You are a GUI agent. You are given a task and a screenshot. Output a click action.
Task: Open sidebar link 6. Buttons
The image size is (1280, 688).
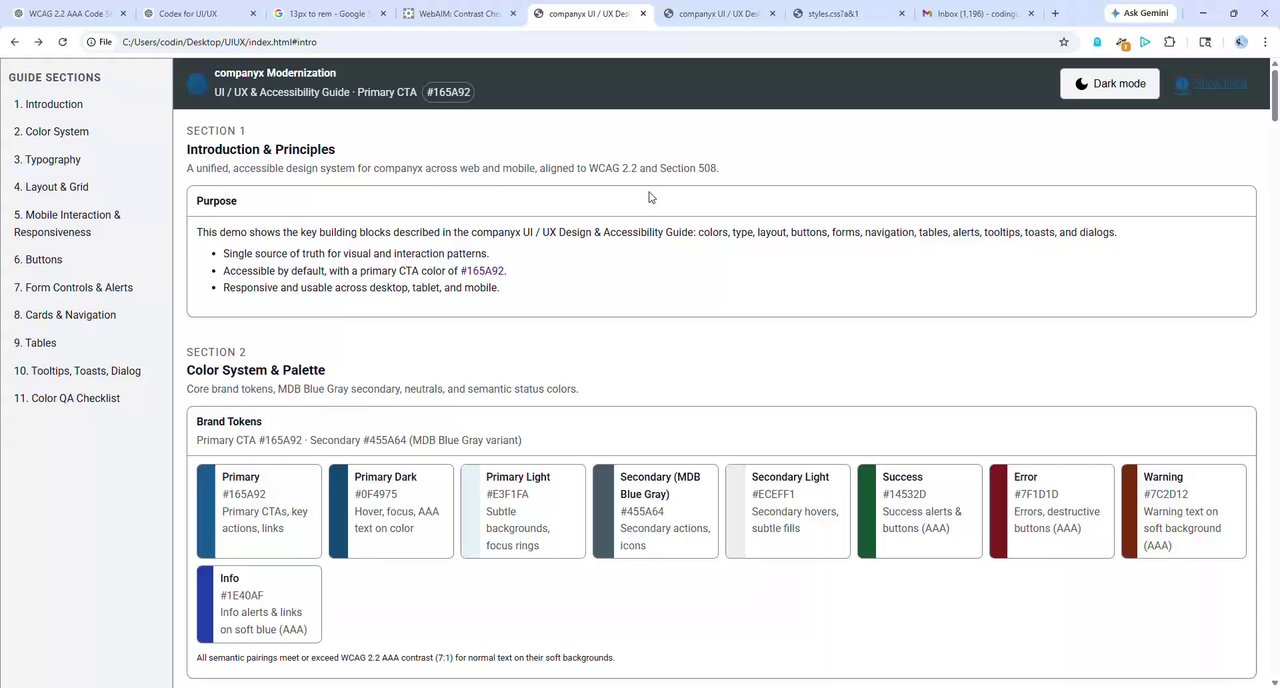pos(38,260)
